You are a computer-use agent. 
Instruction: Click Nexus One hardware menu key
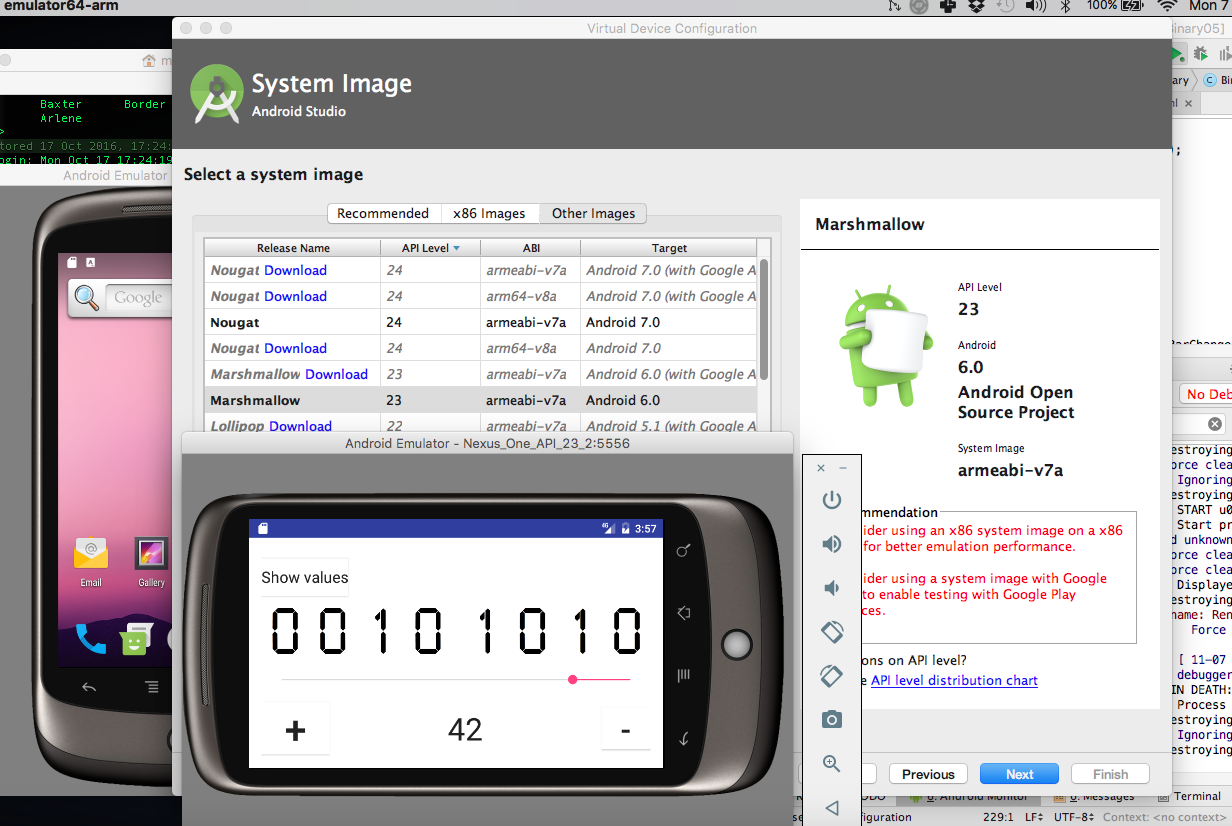coord(684,676)
